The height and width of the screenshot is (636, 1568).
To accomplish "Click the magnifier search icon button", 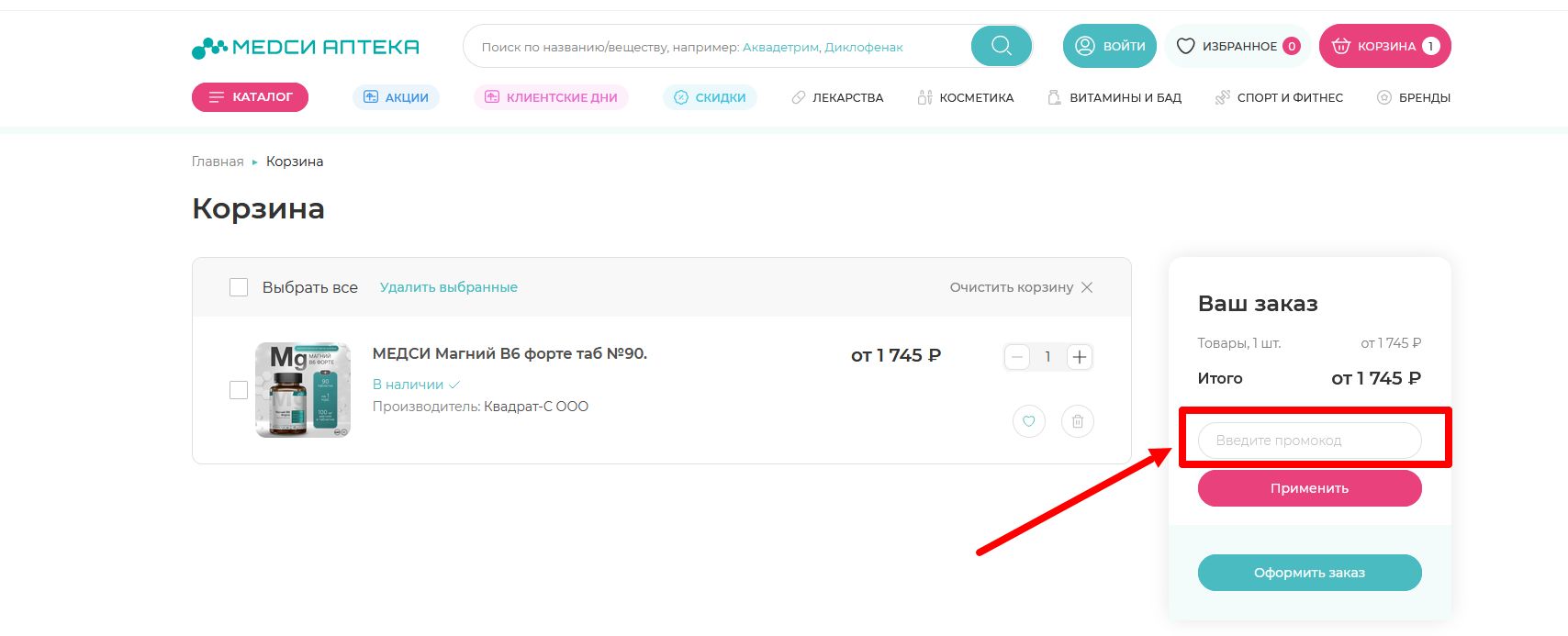I will [1001, 46].
